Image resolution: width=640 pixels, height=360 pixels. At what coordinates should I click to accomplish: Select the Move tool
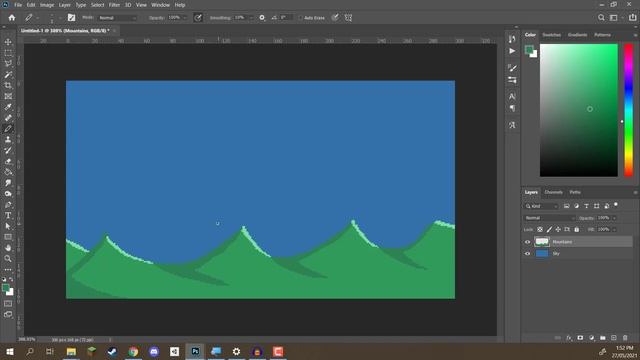click(8, 42)
